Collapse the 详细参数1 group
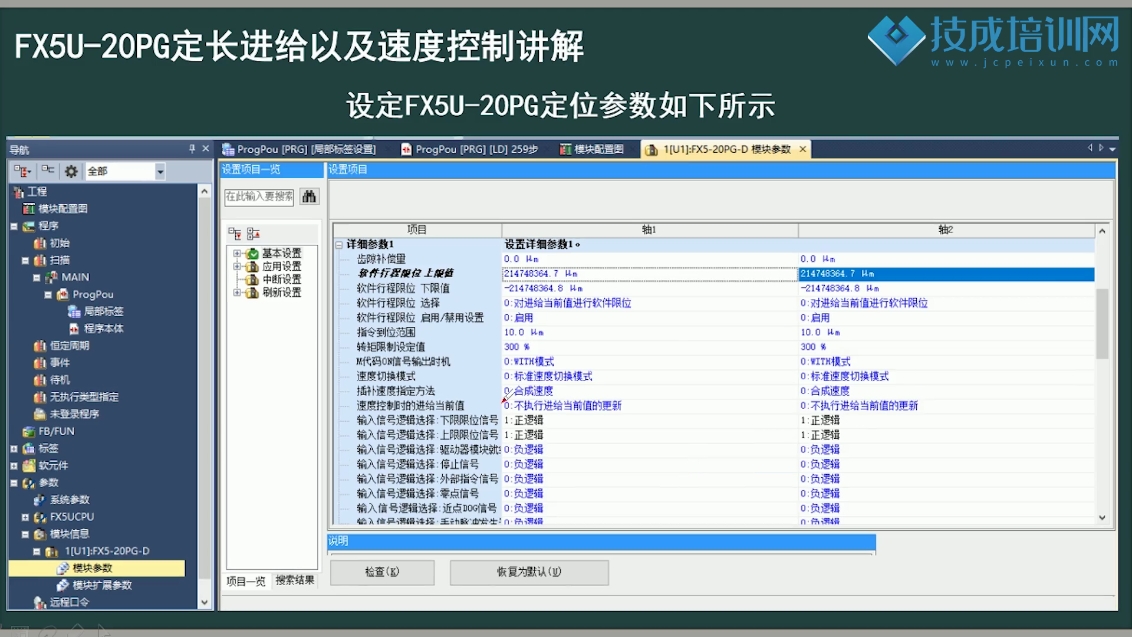1132x637 pixels. tap(339, 245)
